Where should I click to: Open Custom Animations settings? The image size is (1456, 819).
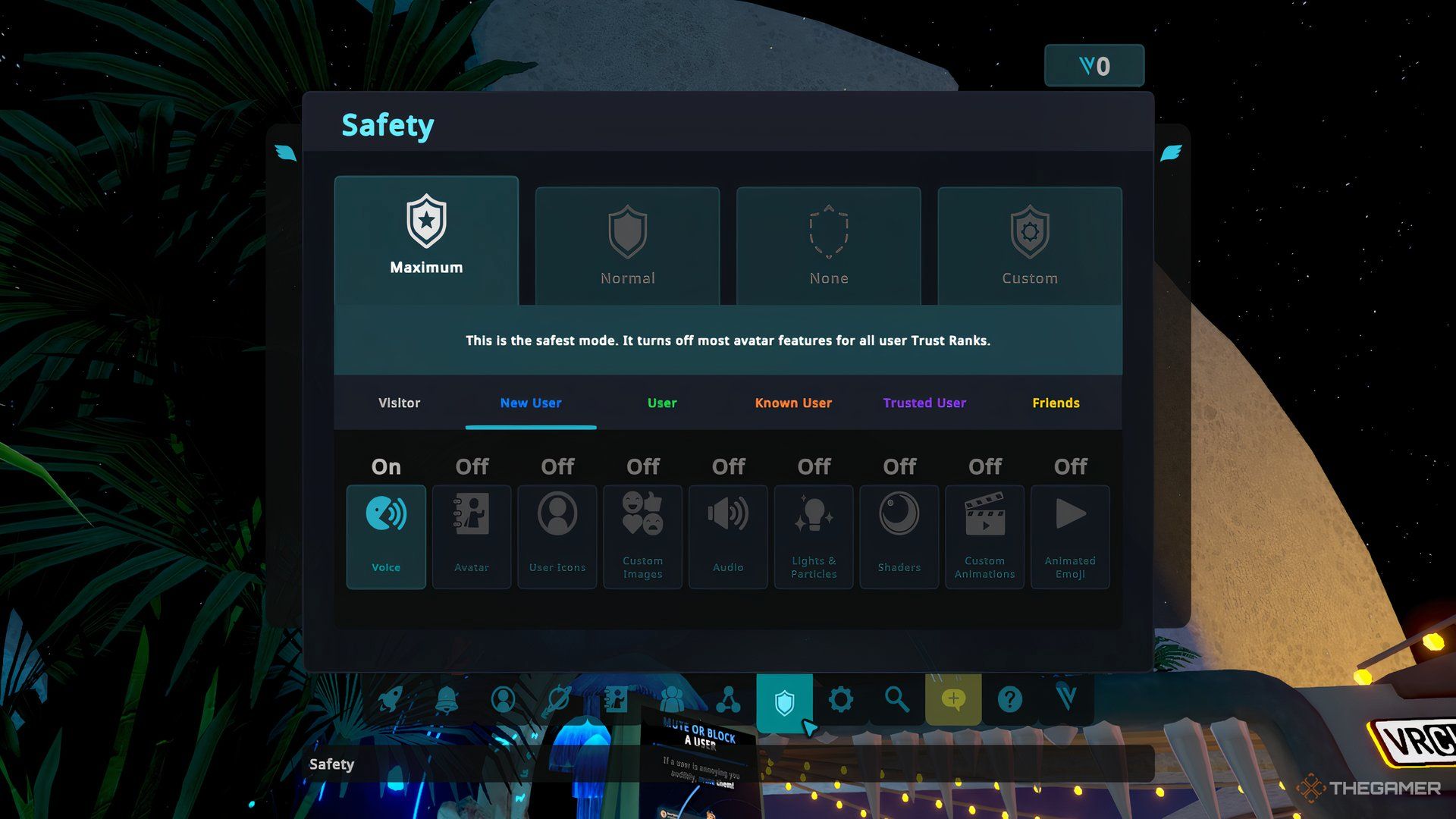point(984,536)
